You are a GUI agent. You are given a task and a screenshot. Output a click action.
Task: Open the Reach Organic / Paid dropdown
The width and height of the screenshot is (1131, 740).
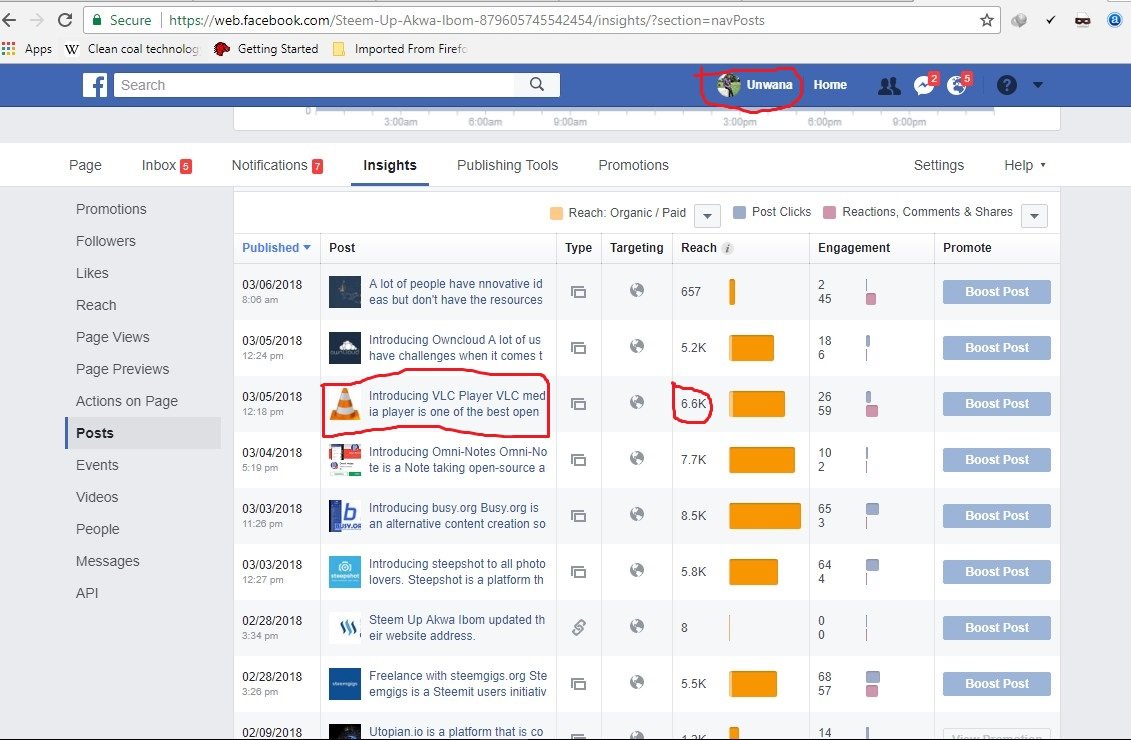coord(707,216)
